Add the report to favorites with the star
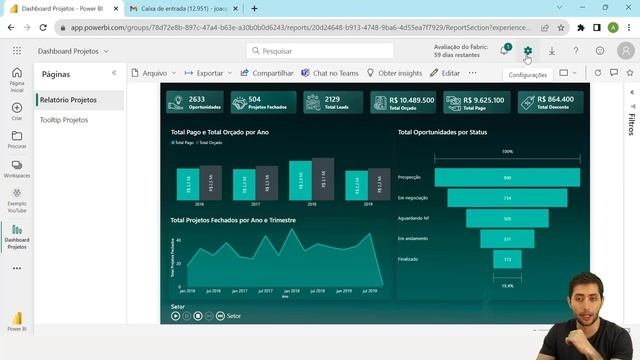The width and height of the screenshot is (640, 360). pyautogui.click(x=630, y=73)
